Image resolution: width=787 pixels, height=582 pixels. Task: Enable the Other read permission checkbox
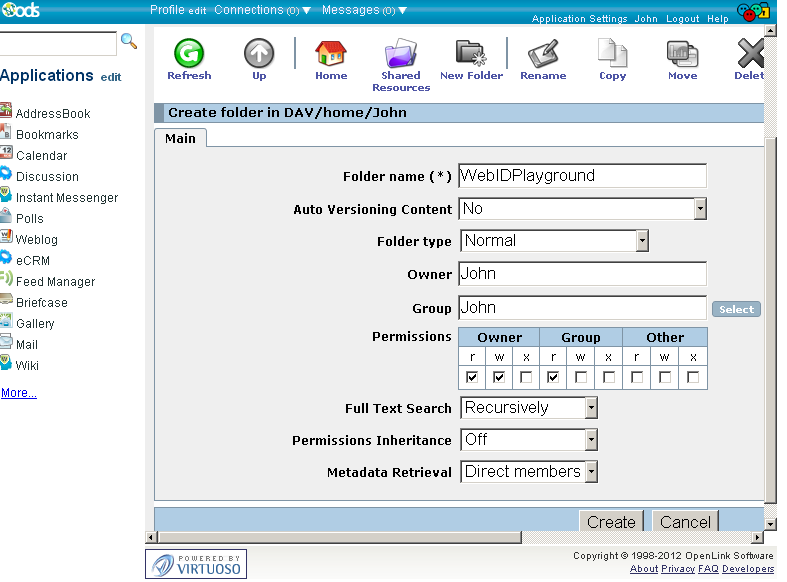[x=636, y=377]
